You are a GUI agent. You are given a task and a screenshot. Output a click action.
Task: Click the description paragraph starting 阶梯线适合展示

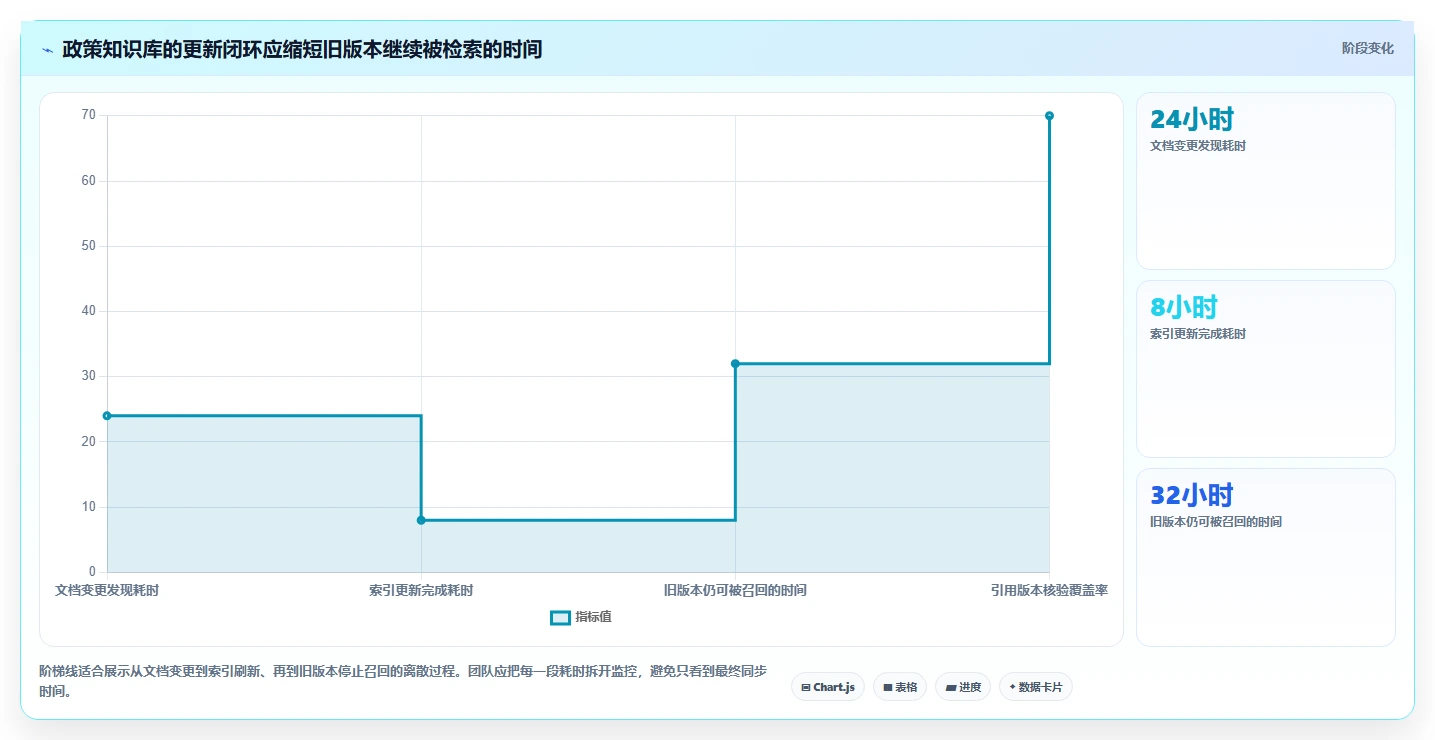point(403,681)
